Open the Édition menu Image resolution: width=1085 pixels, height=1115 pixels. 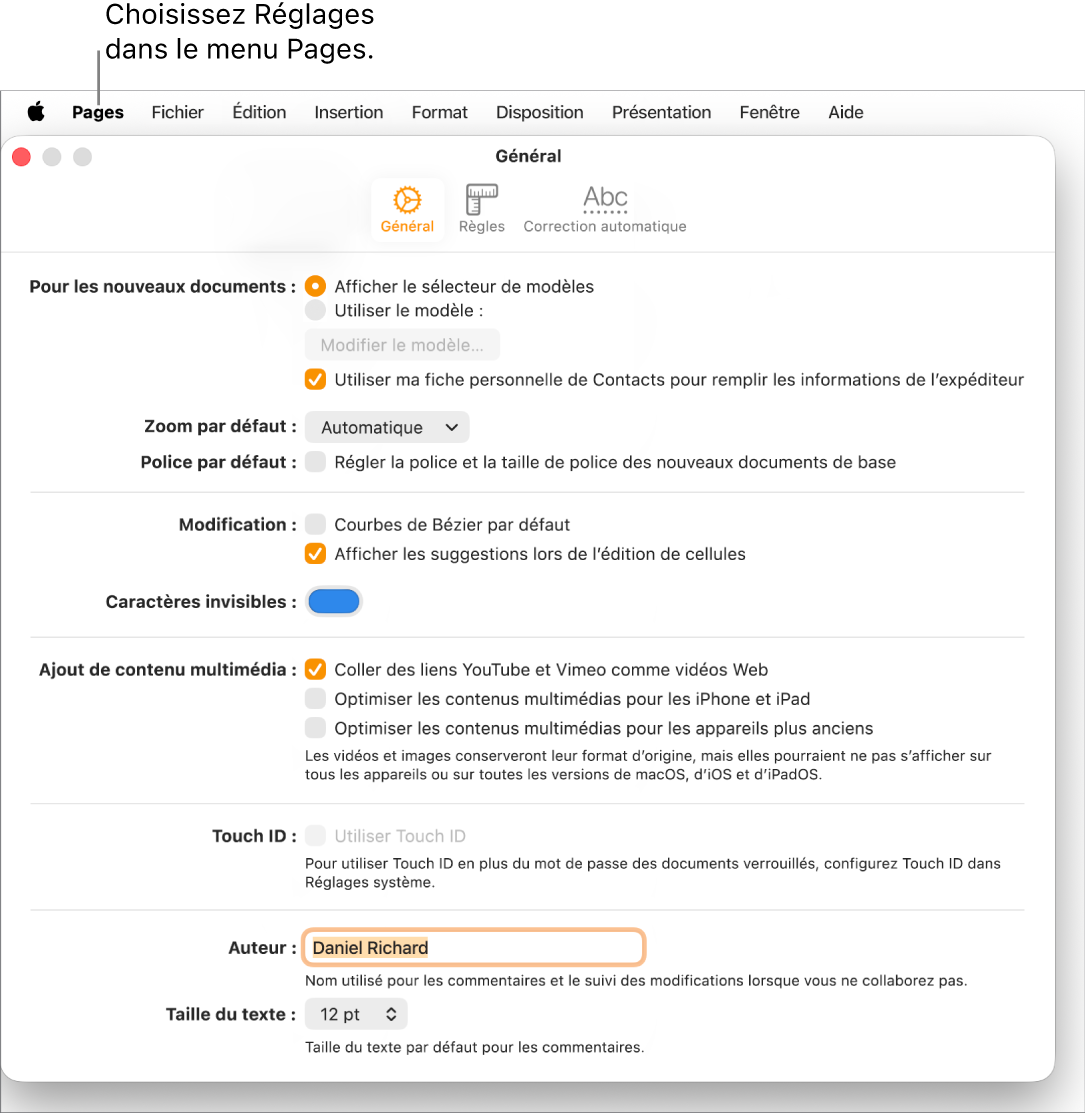pos(260,112)
